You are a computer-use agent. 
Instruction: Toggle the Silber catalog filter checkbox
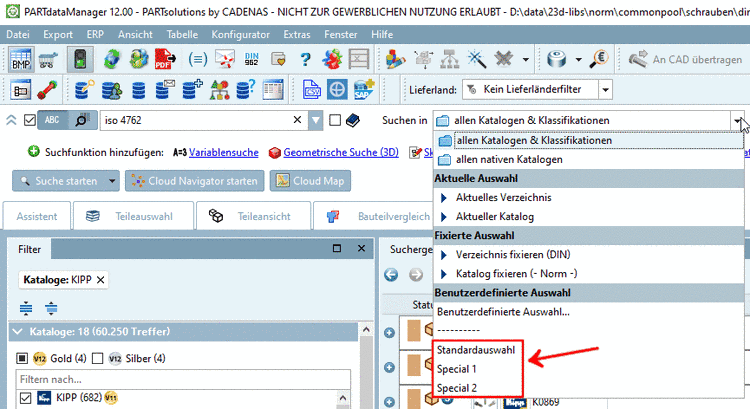pos(98,358)
